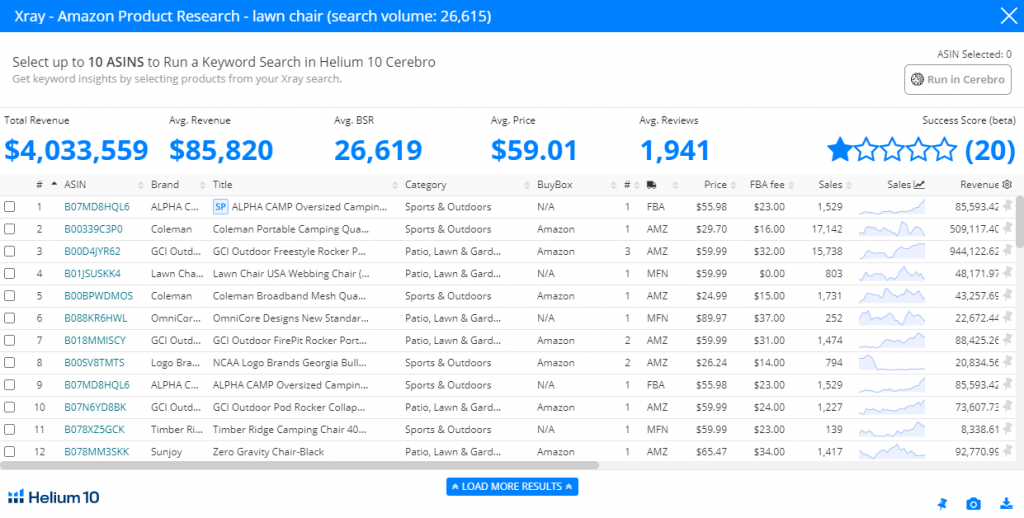Sort by Category column
The image size is (1024, 518).
426,185
